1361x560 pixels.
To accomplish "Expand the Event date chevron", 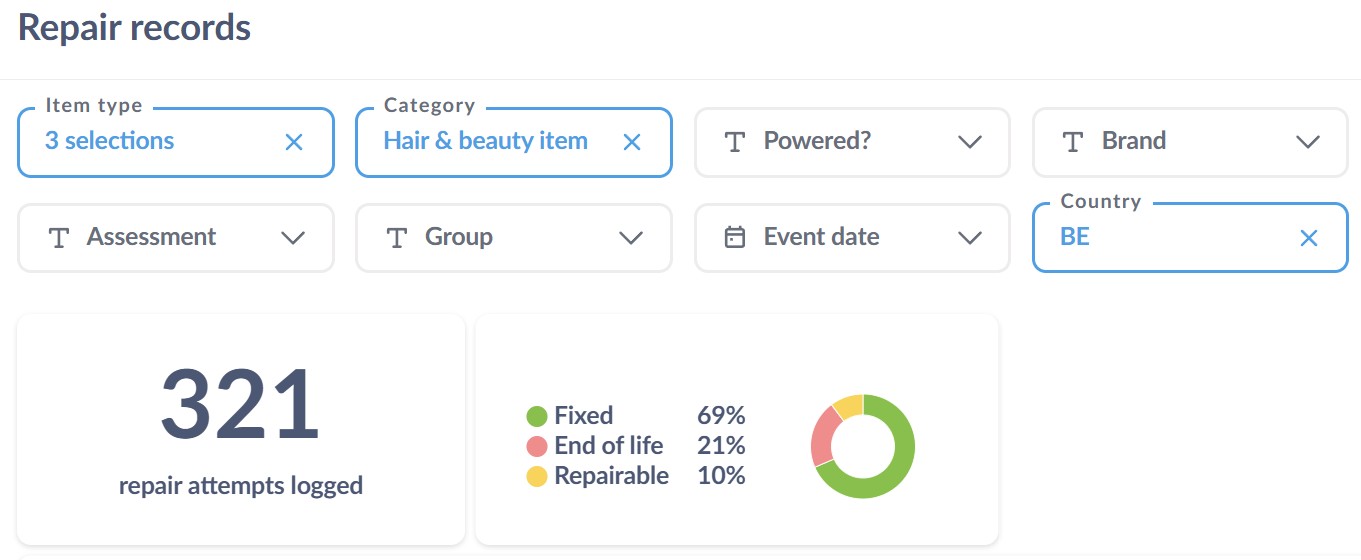I will point(969,238).
